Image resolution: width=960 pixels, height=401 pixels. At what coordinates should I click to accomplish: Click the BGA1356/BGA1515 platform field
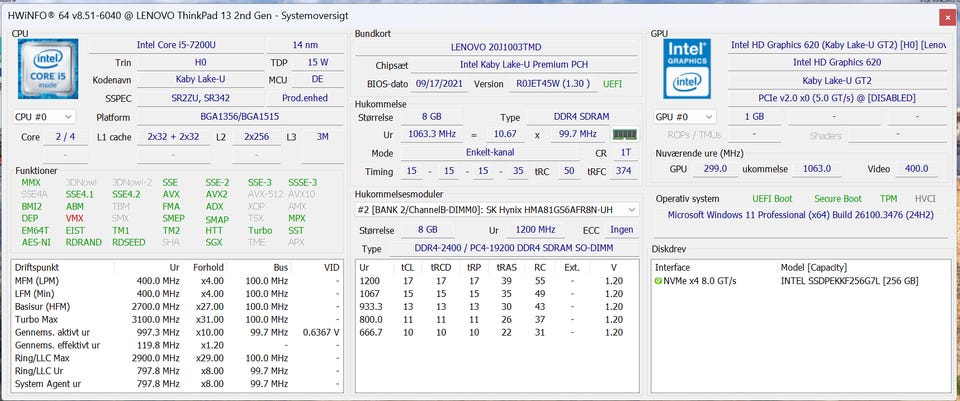click(240, 117)
